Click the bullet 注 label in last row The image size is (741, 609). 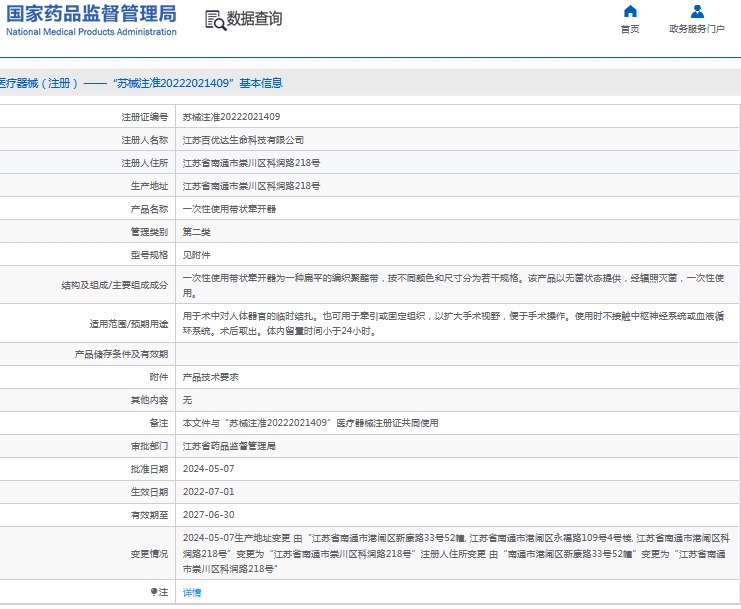pos(159,592)
